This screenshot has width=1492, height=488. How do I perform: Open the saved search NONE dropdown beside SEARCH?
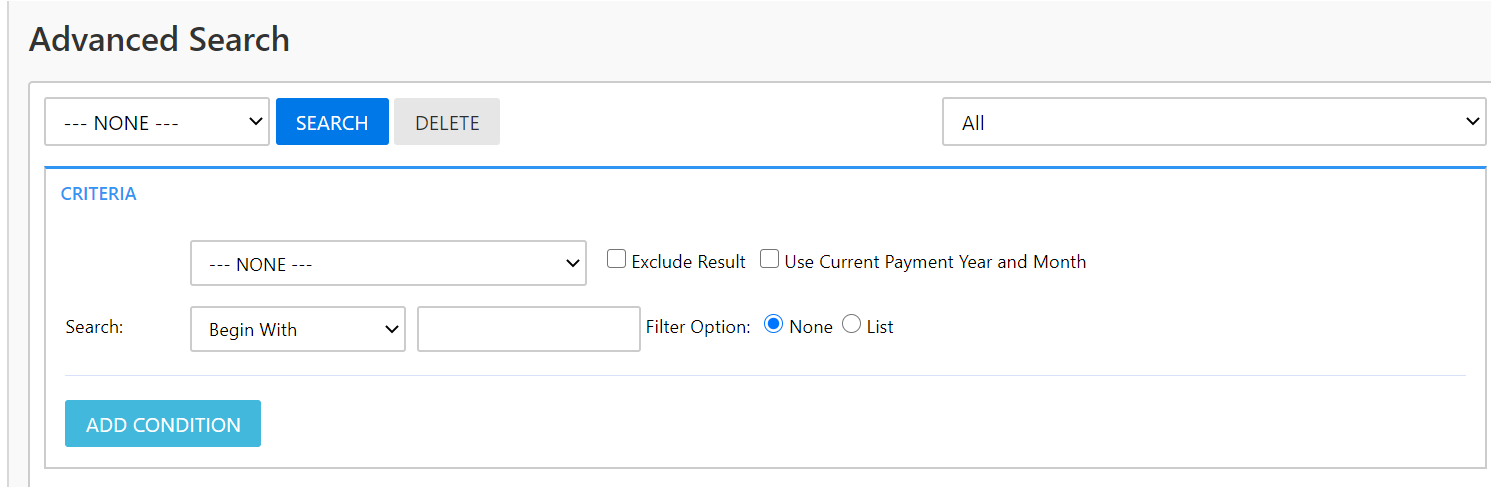point(157,122)
